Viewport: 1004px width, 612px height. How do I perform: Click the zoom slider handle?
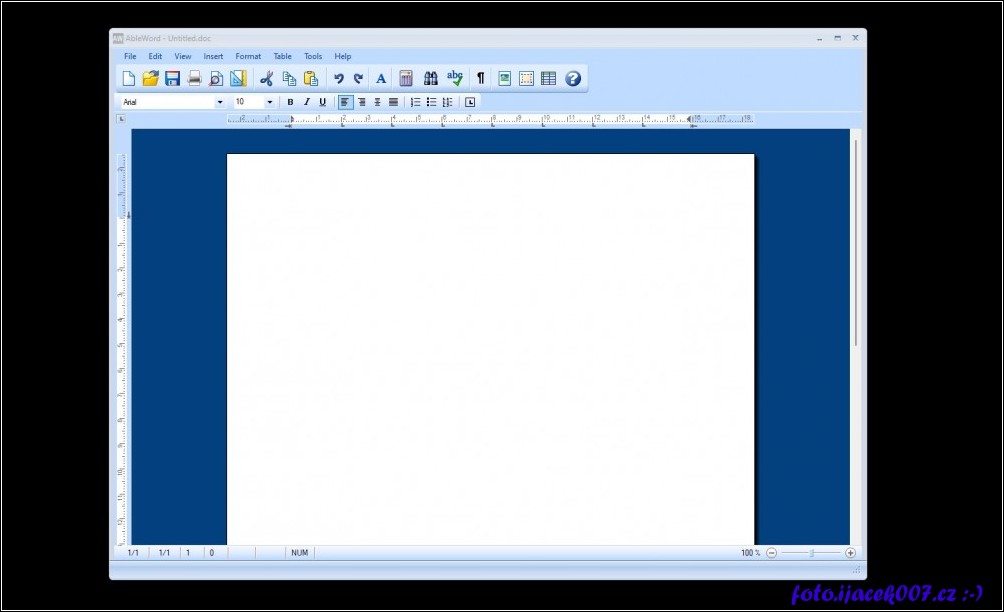(x=812, y=553)
